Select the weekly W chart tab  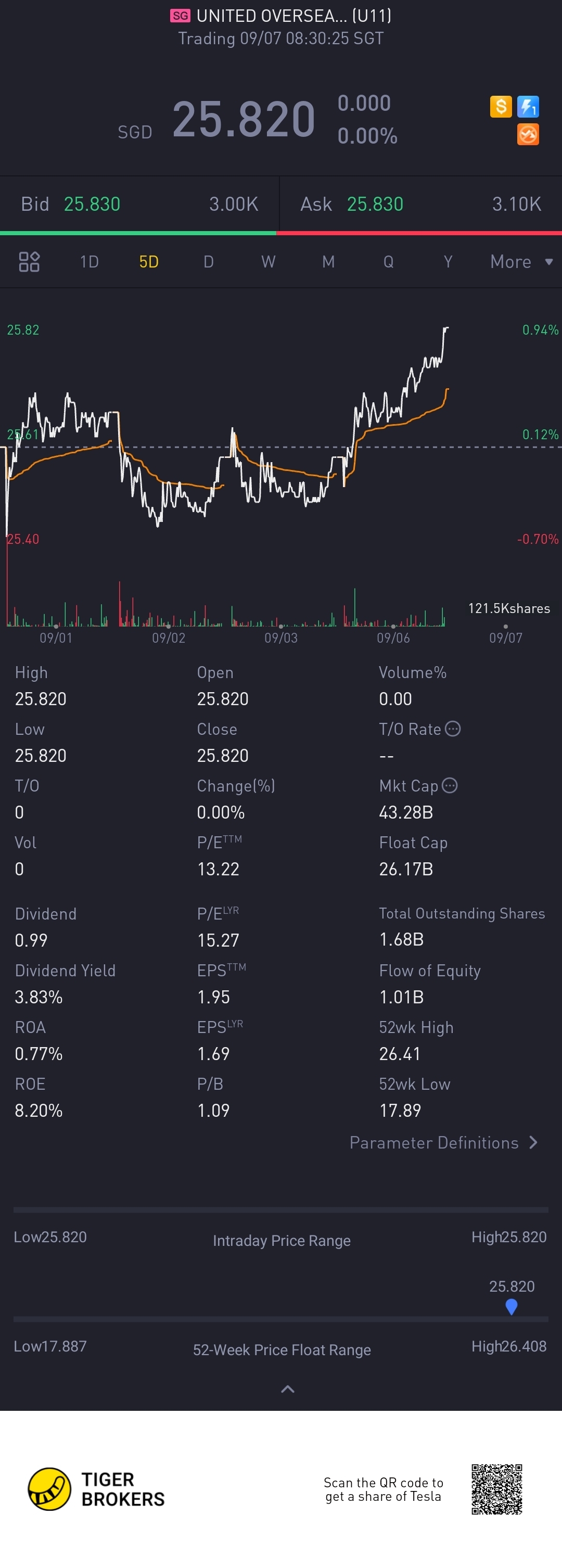(x=269, y=262)
